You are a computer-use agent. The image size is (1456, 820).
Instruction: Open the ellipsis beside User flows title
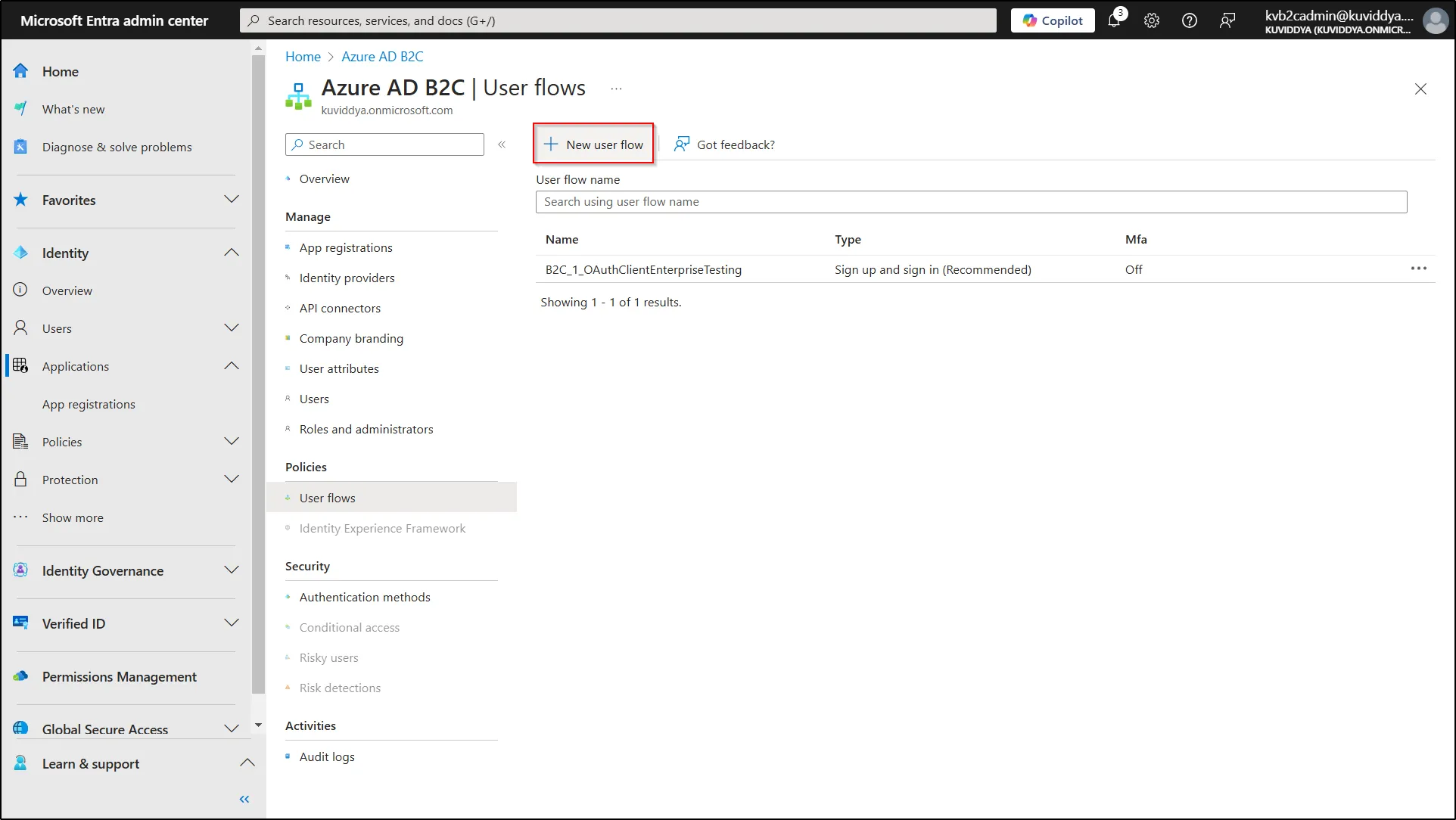click(617, 89)
